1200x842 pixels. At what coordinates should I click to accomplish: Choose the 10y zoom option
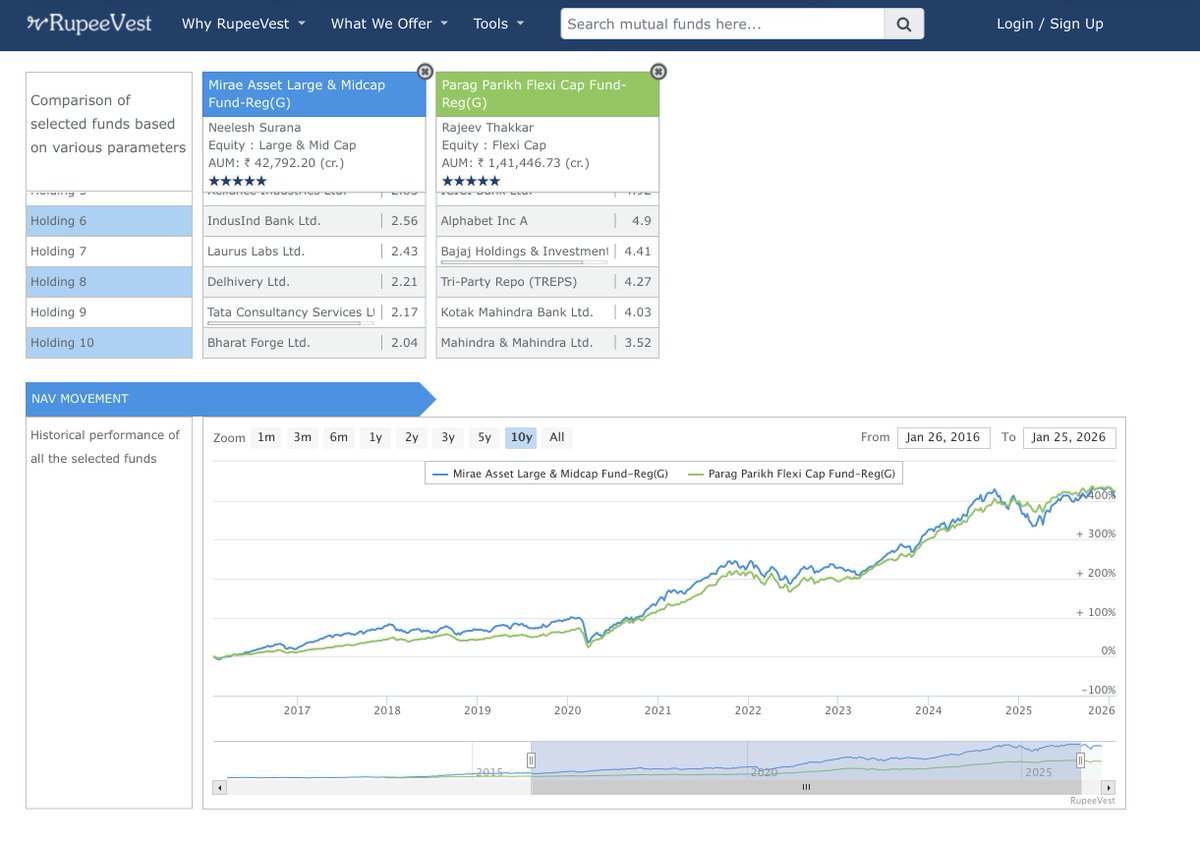coord(521,437)
